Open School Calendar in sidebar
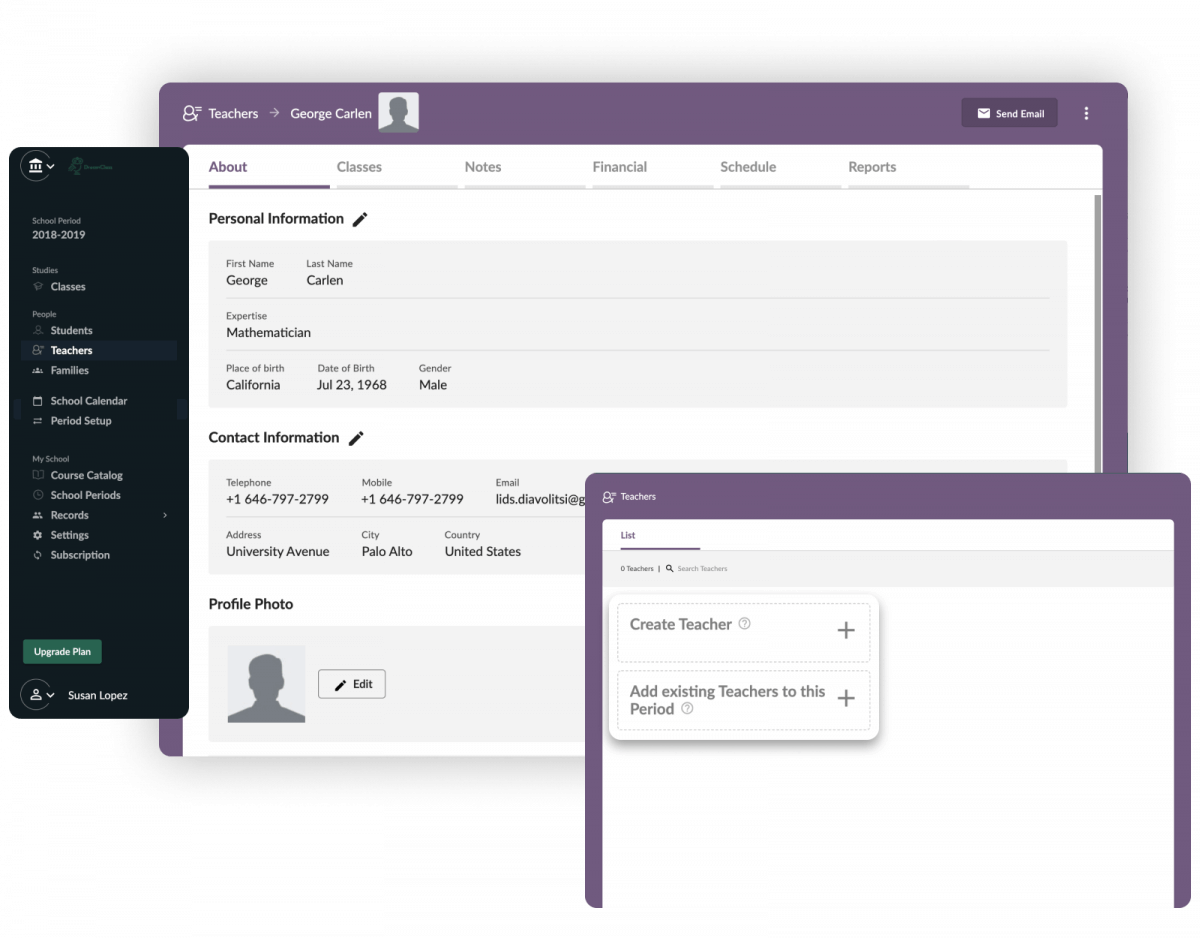This screenshot has height=938, width=1200. (x=89, y=401)
